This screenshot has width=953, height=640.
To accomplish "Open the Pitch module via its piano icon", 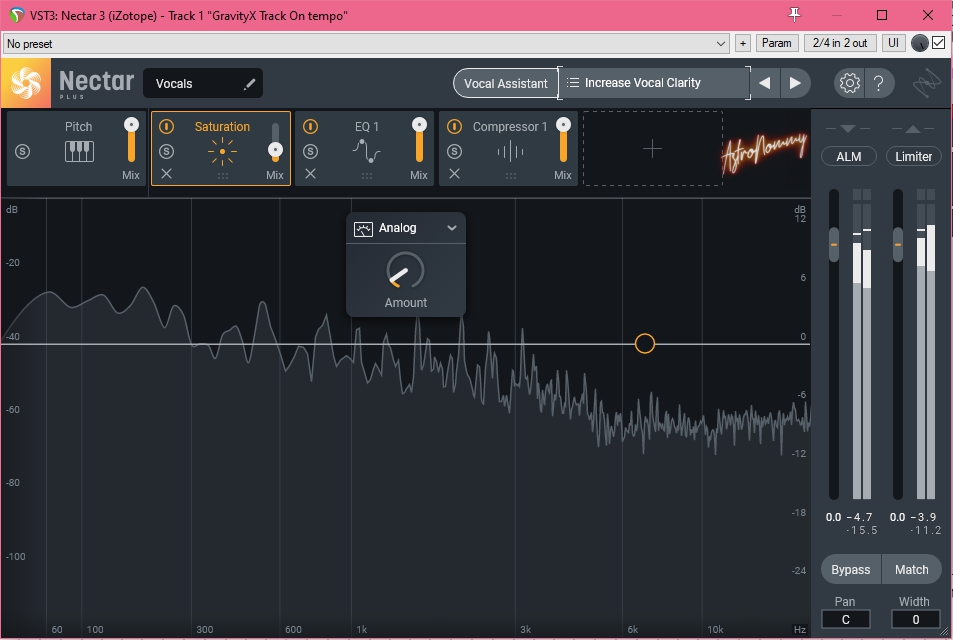I will (79, 151).
